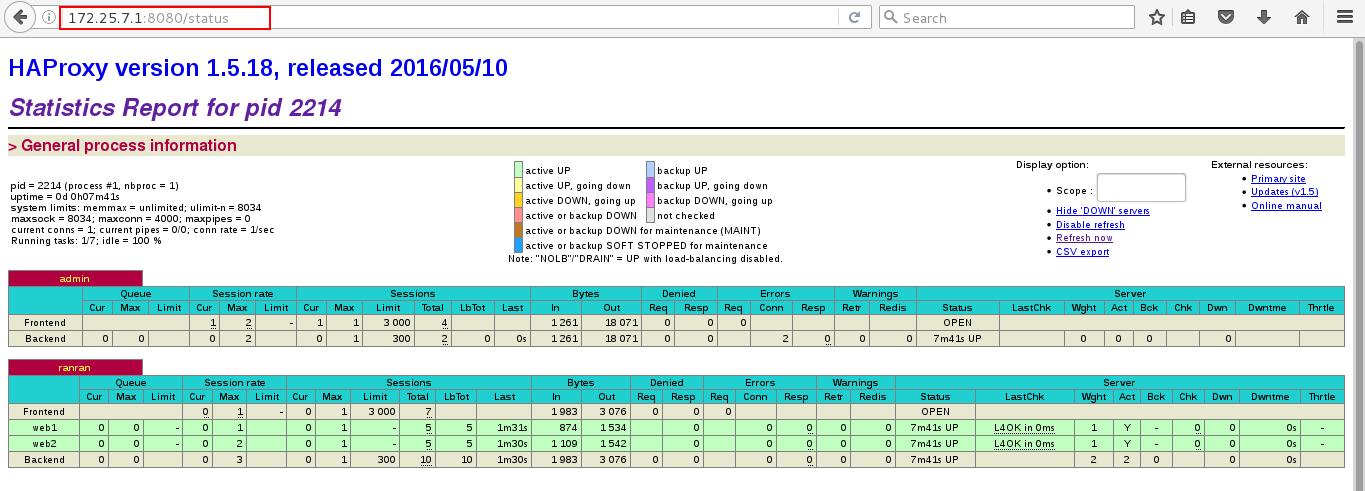Viewport: 1365px width, 491px height.
Task: Open the Hide 'DOWN' servers link
Action: 1102,211
